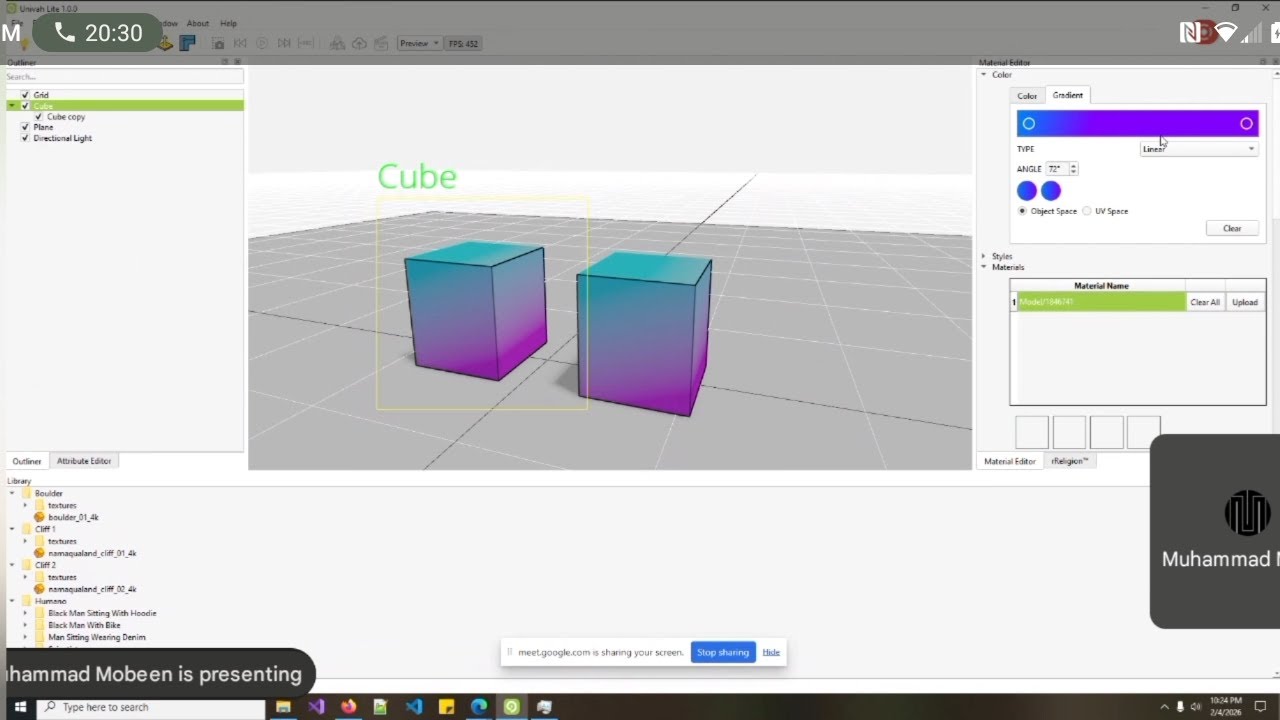Screen dimensions: 1280x720
Task: Open the gradient TYPE Linear dropdown
Action: pos(1199,149)
